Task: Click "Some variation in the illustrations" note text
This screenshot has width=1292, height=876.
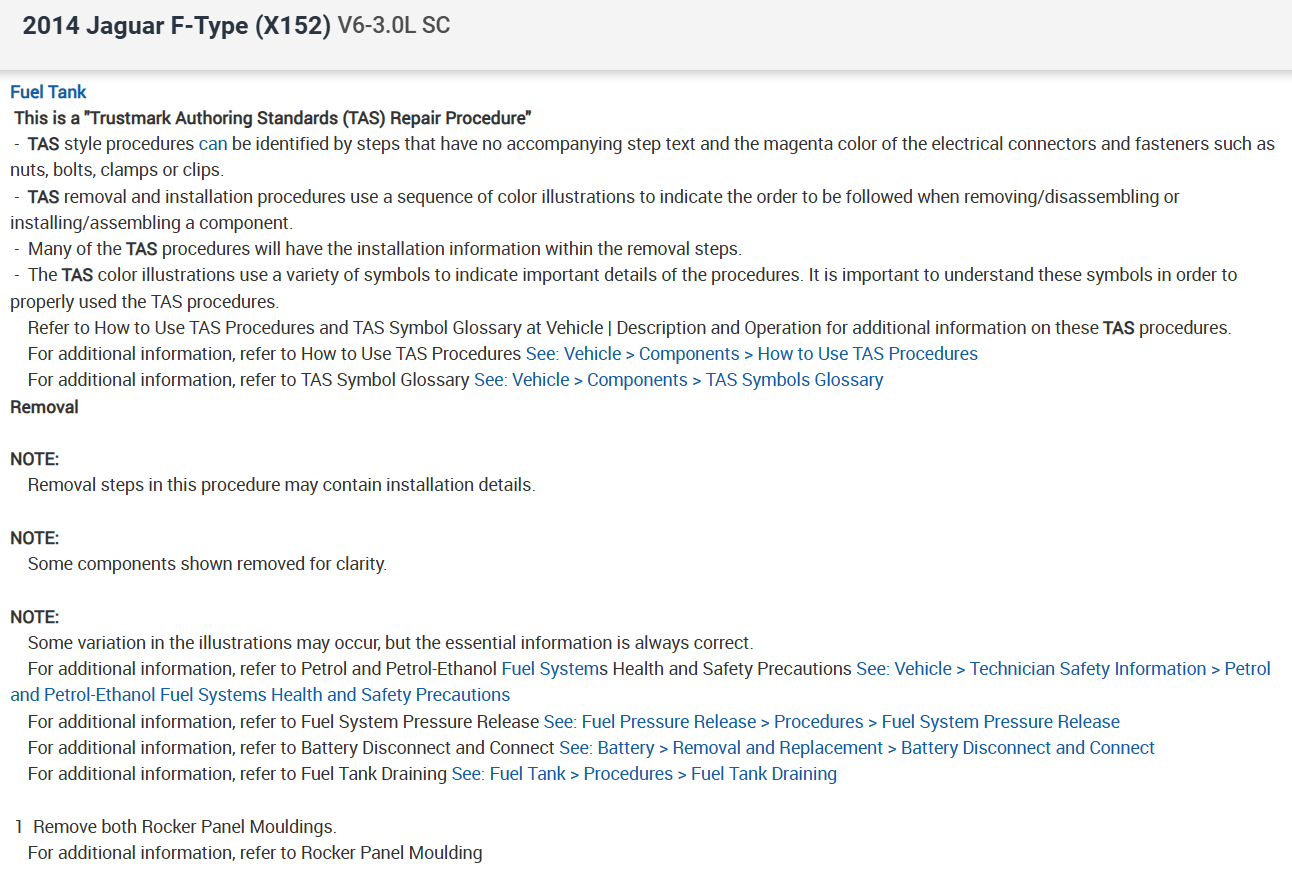Action: tap(390, 642)
